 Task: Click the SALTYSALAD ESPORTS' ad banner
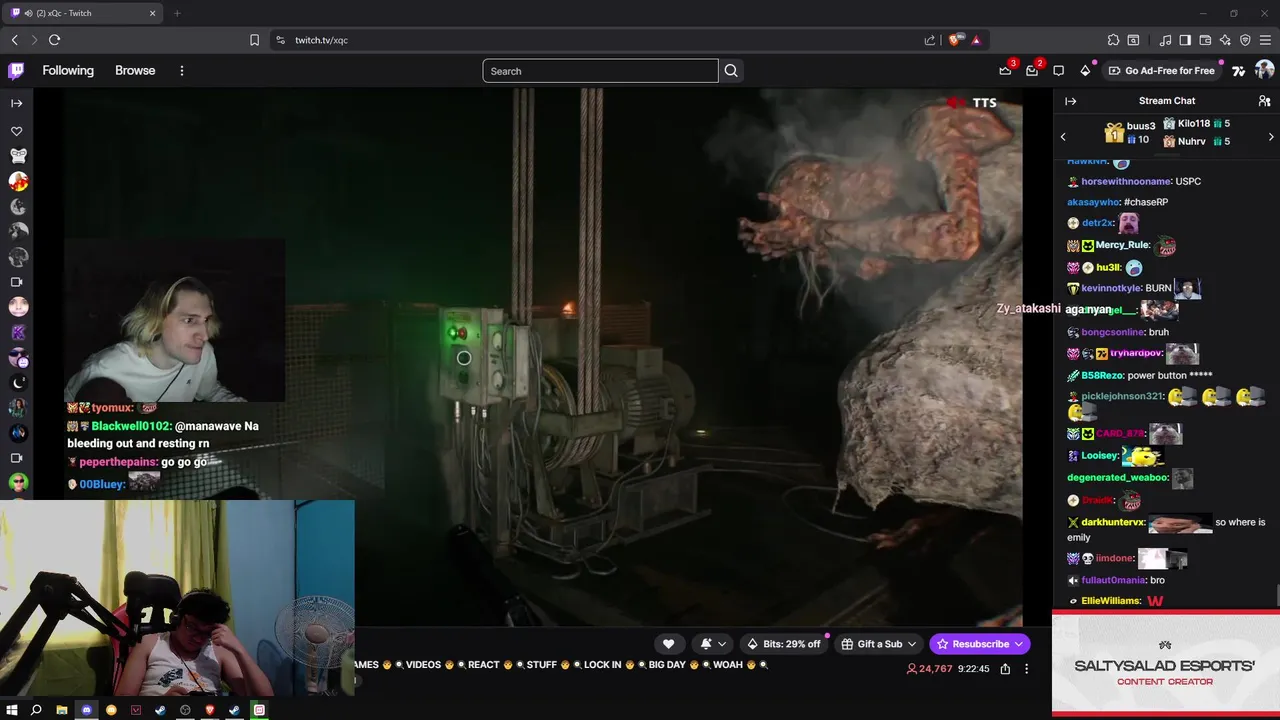coord(1165,665)
